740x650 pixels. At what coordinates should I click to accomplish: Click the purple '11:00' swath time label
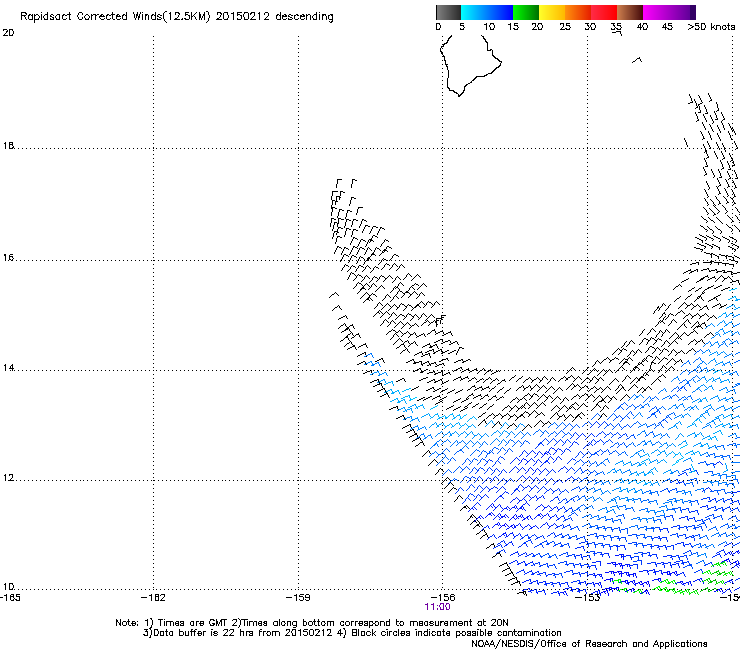pos(437,607)
